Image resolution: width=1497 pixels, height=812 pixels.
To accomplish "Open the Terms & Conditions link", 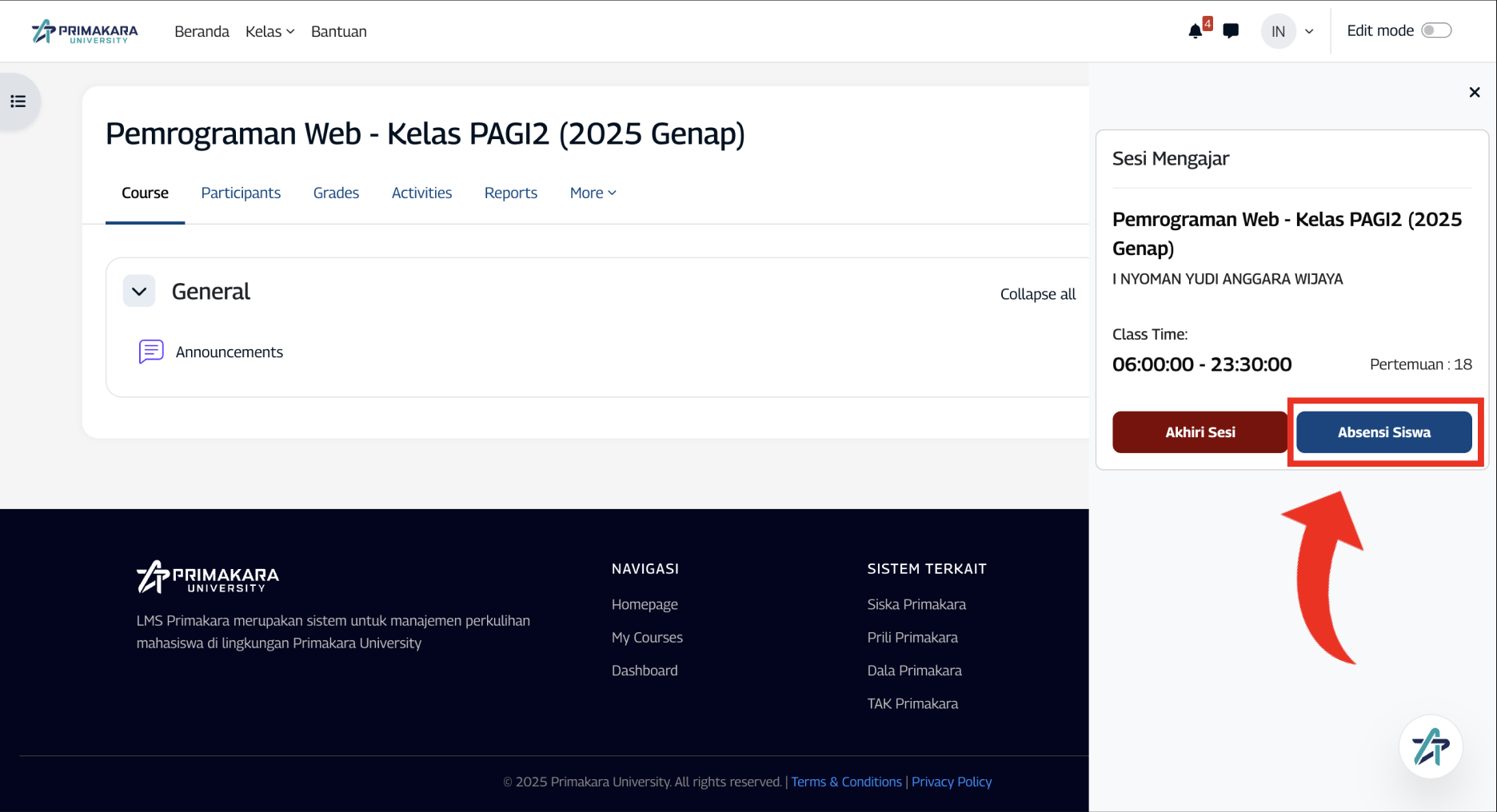I will [846, 782].
